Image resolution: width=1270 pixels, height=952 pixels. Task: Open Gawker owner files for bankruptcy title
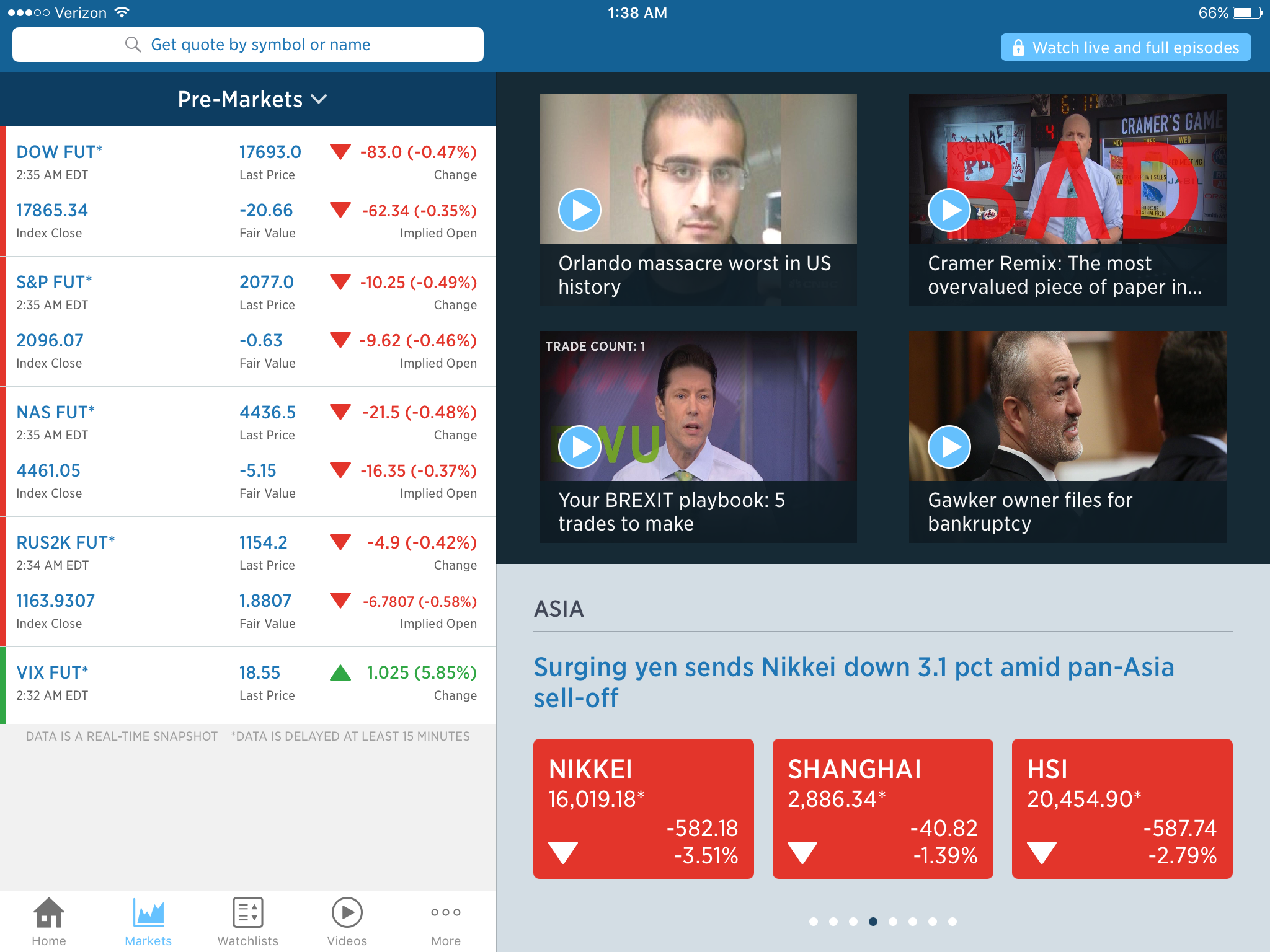coord(1030,511)
